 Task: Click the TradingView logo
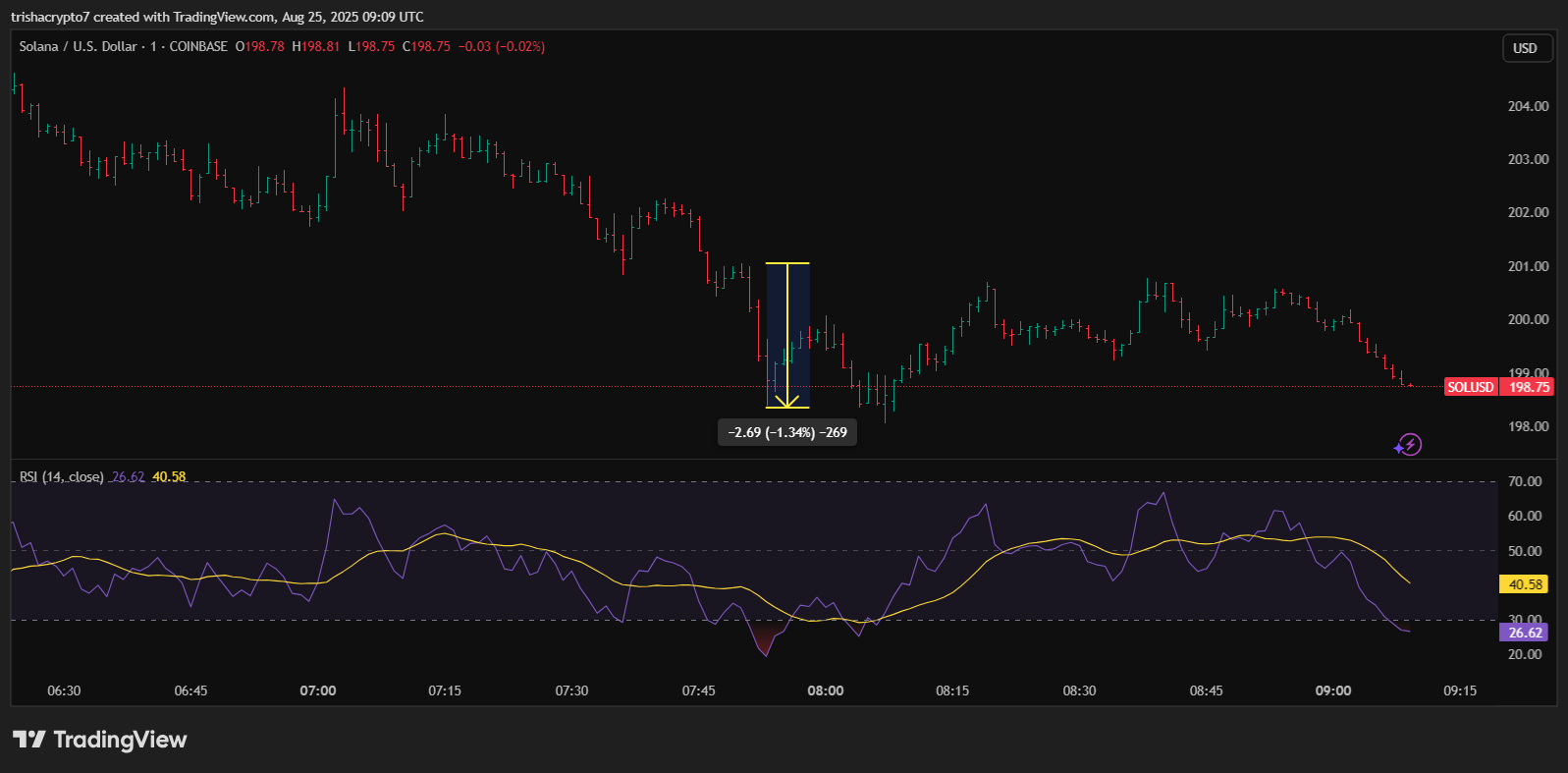click(x=99, y=740)
